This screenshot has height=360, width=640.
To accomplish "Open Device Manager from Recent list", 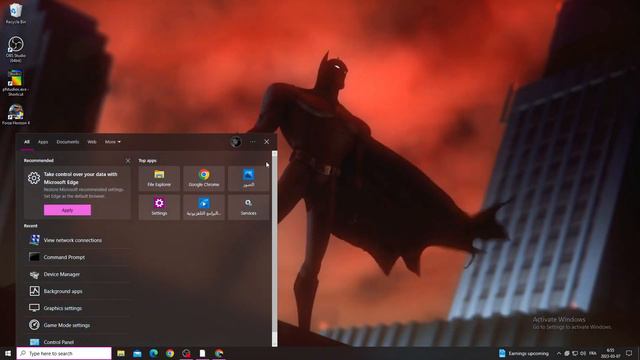I will pos(78,274).
